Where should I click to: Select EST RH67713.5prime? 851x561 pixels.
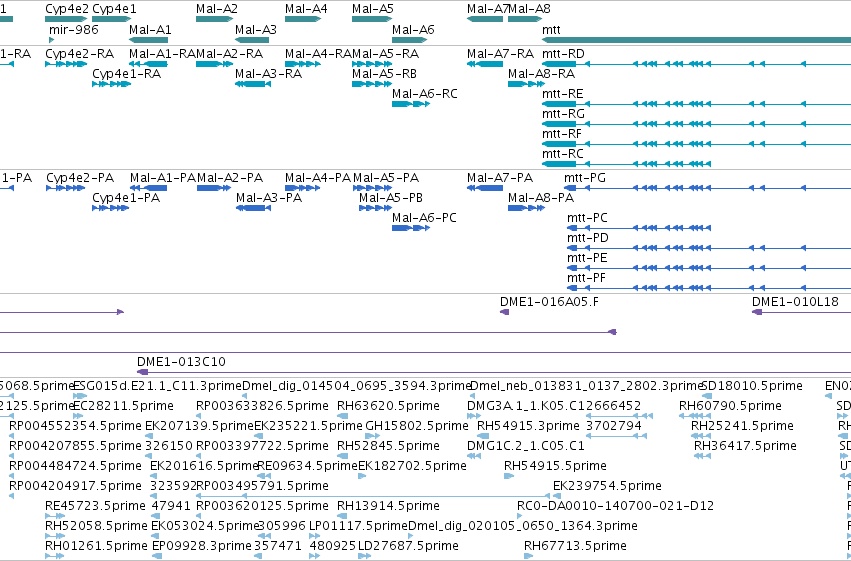(x=528, y=556)
